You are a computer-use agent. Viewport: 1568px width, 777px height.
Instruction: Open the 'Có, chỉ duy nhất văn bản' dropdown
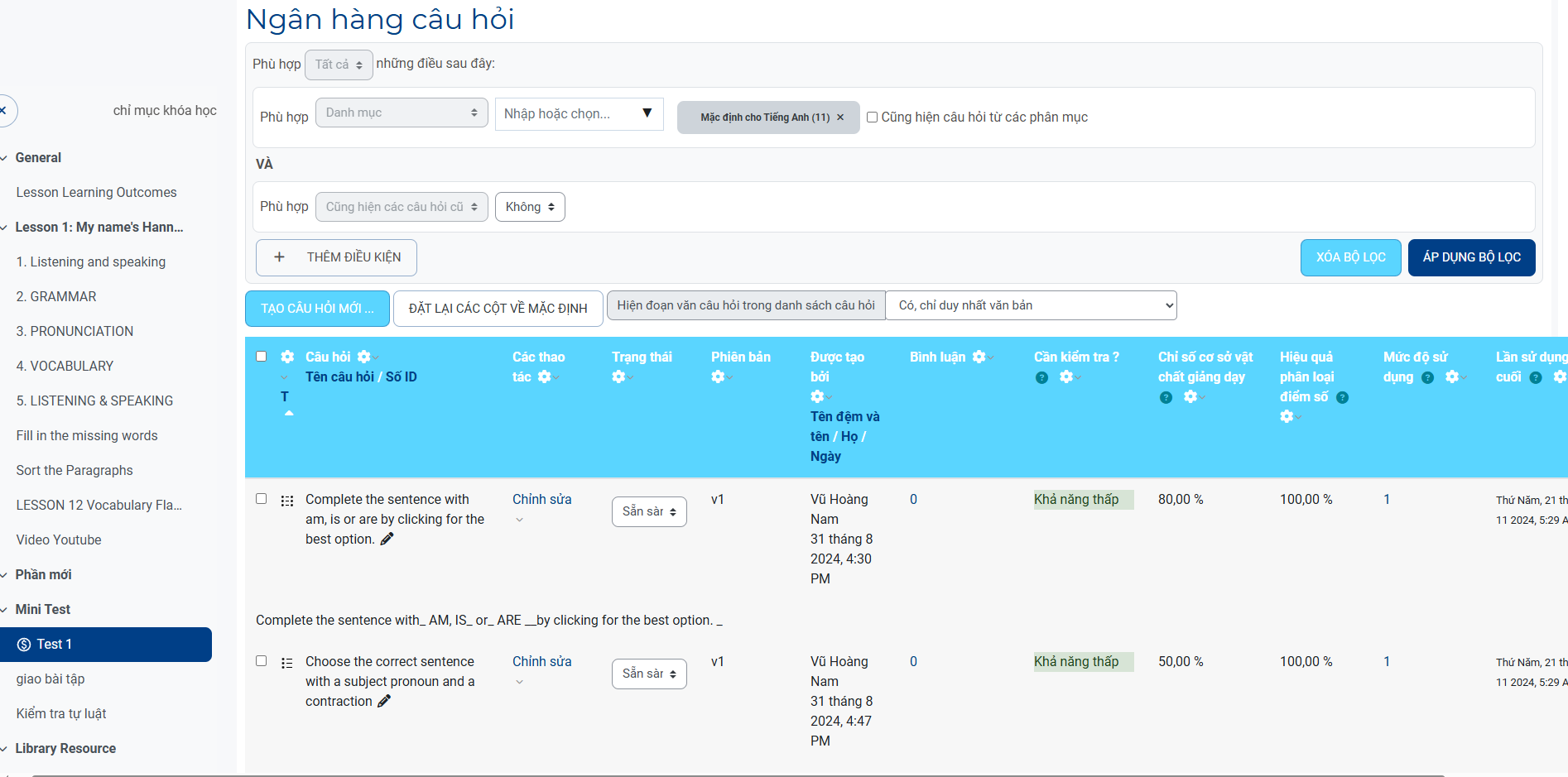click(1031, 305)
